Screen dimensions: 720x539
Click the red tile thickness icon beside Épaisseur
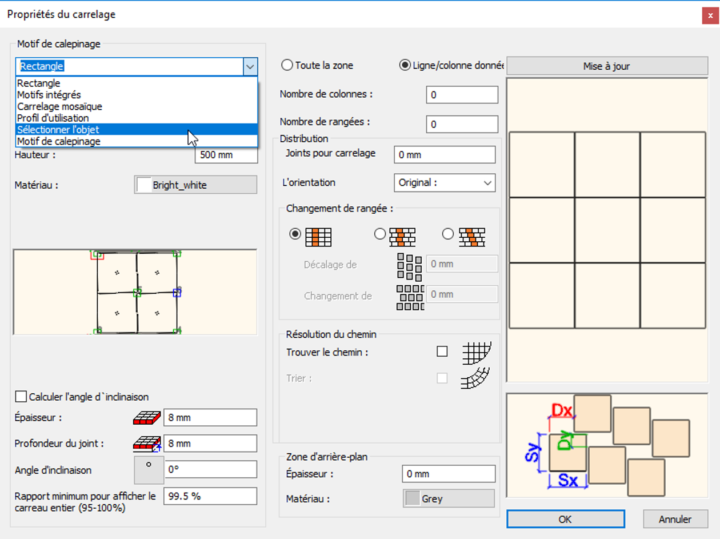click(147, 417)
